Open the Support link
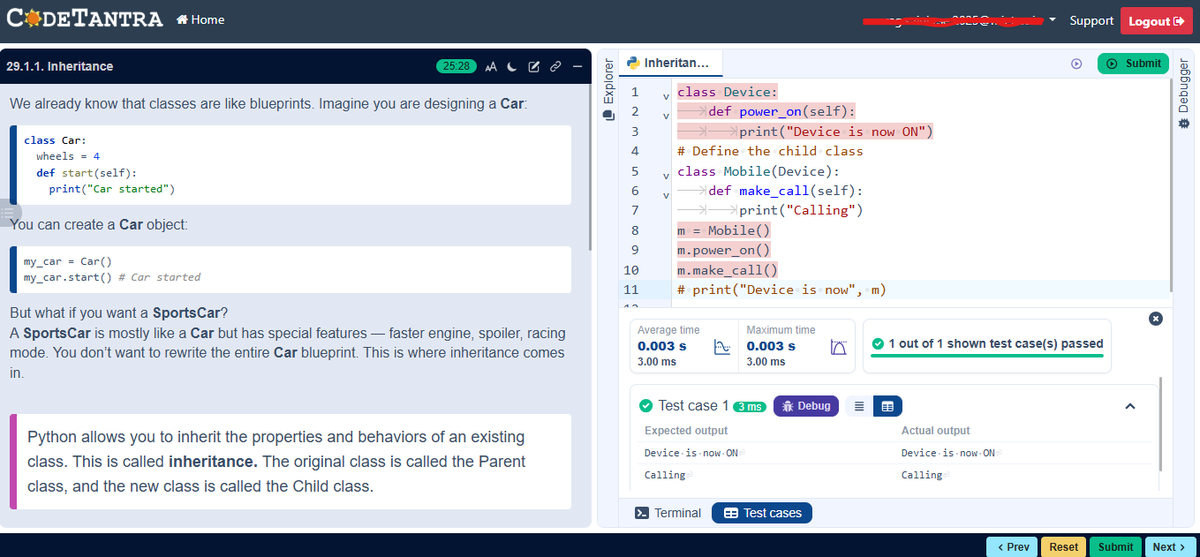The image size is (1200, 557). tap(1091, 20)
